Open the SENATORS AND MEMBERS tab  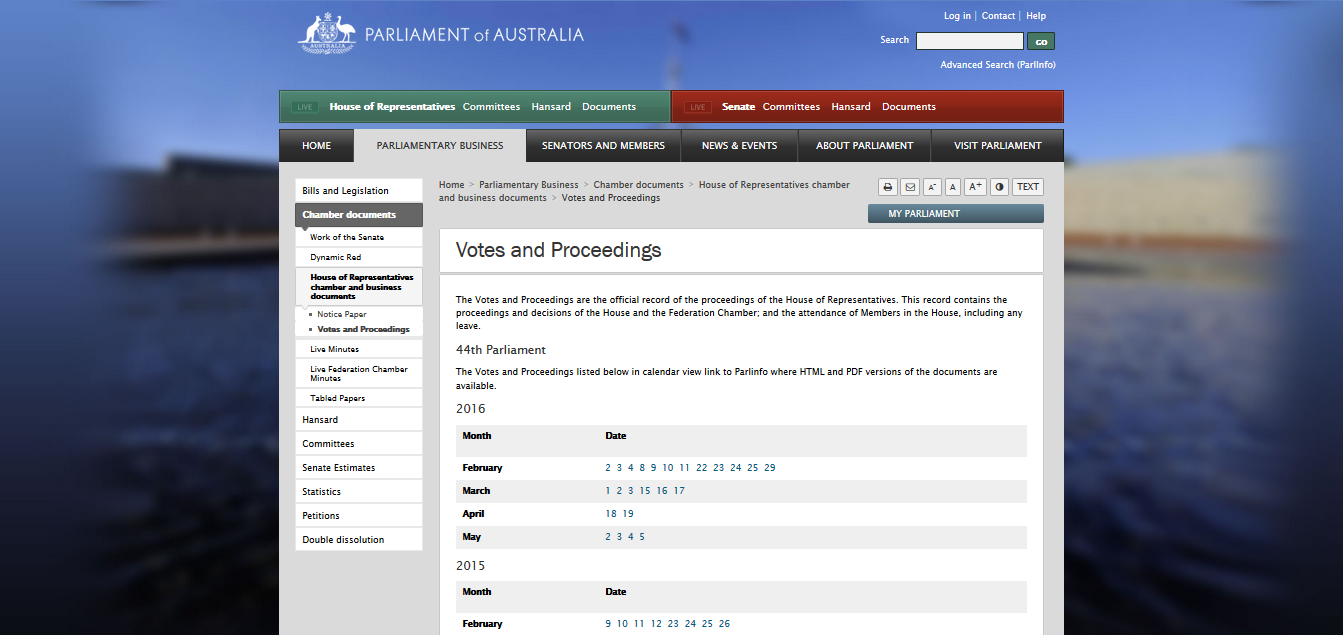(x=603, y=146)
